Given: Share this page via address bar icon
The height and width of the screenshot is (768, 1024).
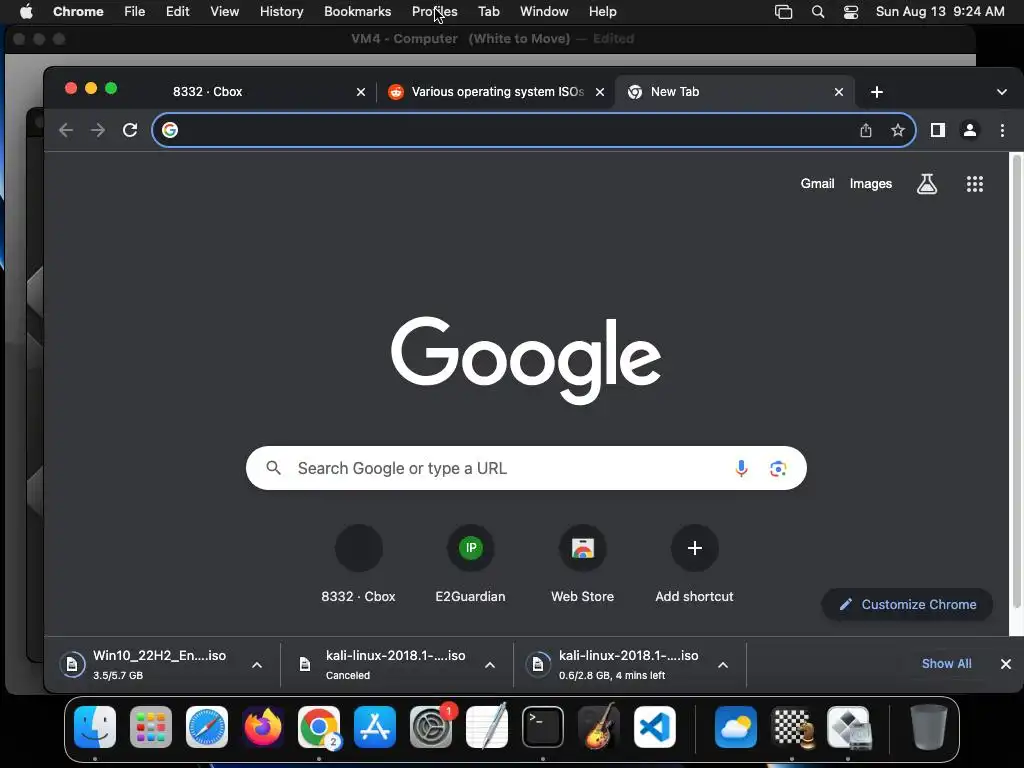Looking at the screenshot, I should [866, 130].
